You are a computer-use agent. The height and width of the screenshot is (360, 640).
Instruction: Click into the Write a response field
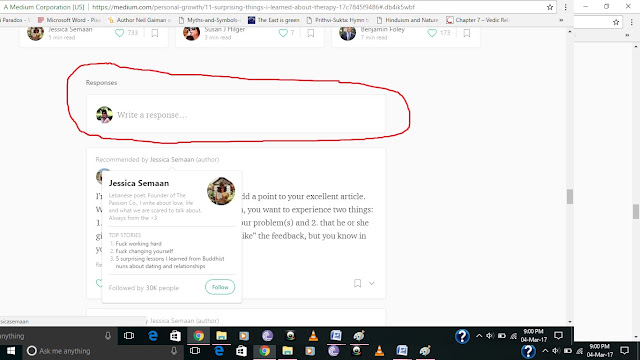point(236,115)
